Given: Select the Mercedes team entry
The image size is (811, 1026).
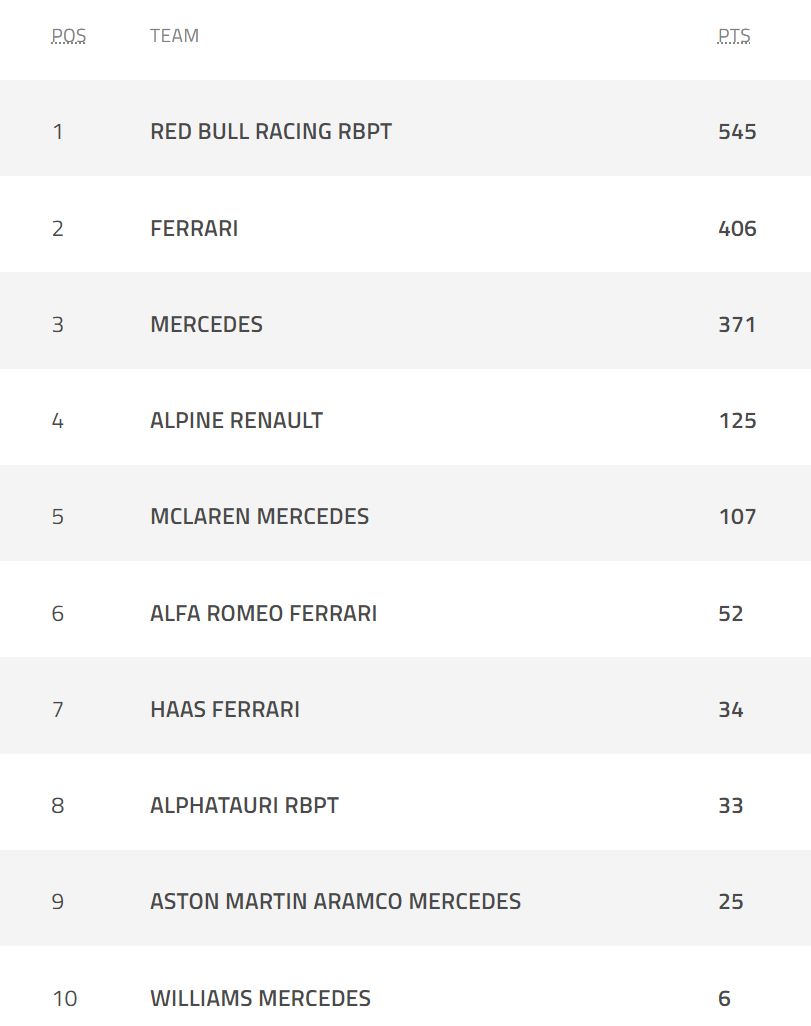Looking at the screenshot, I should [x=206, y=325].
